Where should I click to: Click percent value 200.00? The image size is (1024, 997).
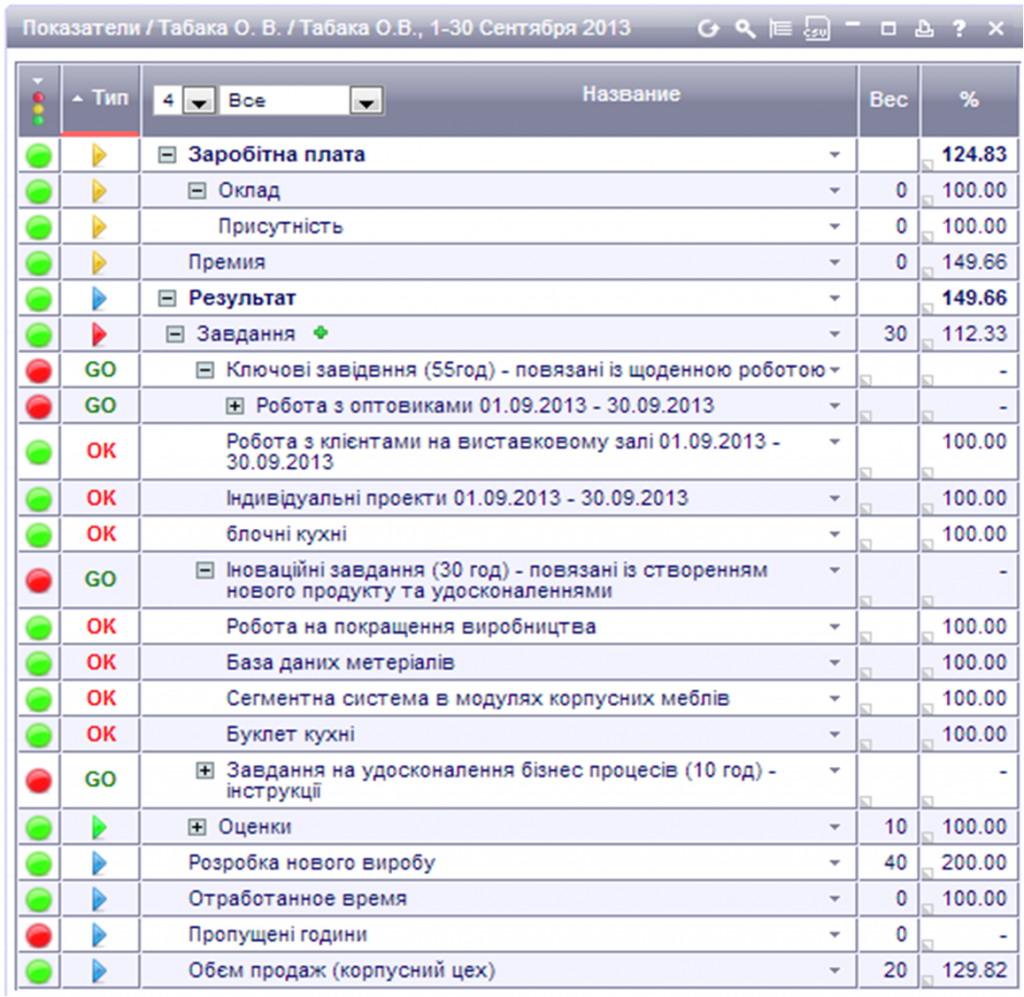[x=974, y=863]
